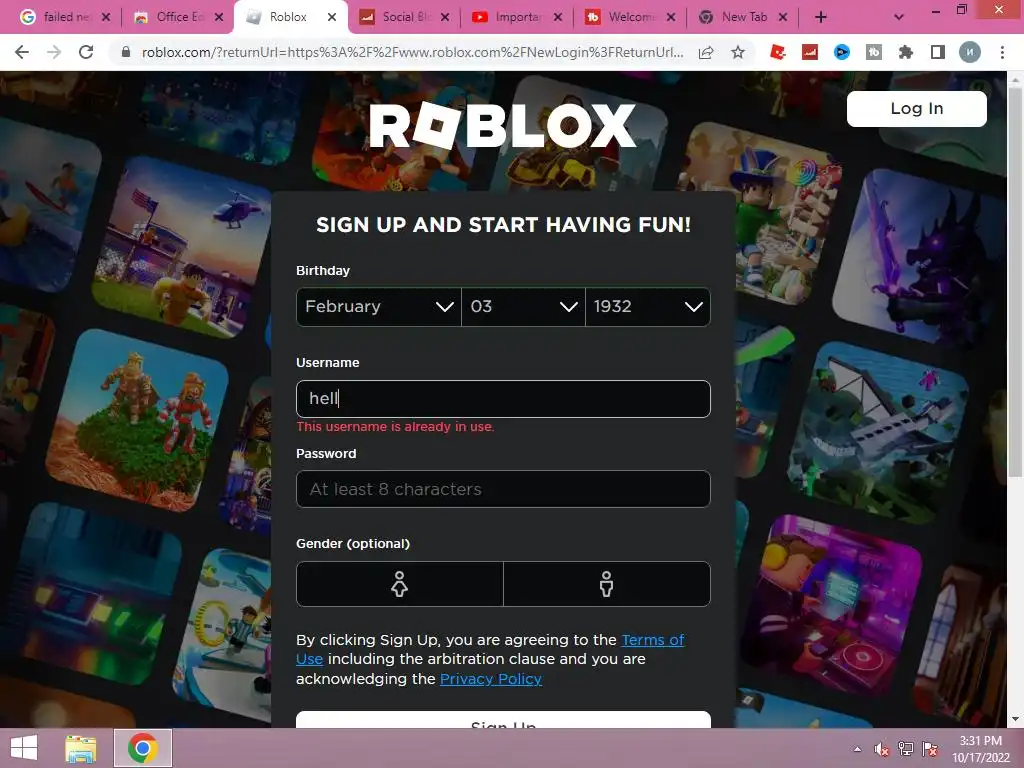Click the Chrome icon in the taskbar

142,748
